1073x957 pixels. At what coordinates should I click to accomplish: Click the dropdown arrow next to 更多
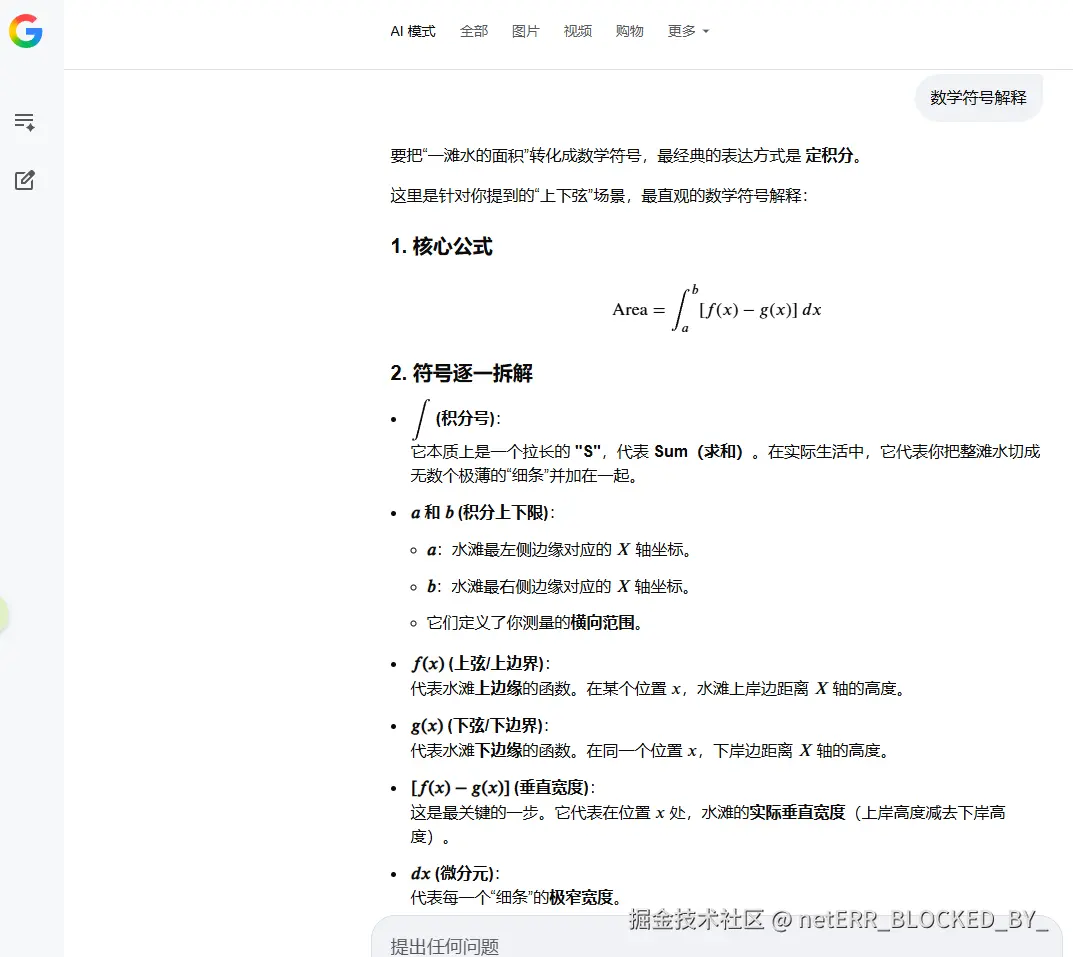(x=706, y=31)
